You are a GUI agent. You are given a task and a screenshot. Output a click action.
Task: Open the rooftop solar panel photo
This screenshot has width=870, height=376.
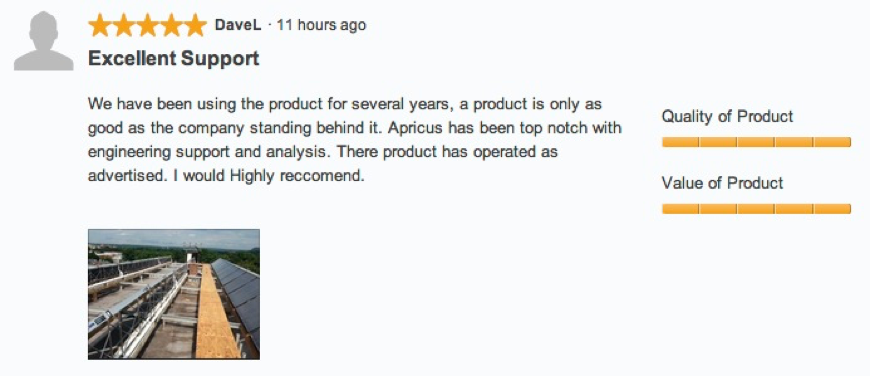(174, 294)
